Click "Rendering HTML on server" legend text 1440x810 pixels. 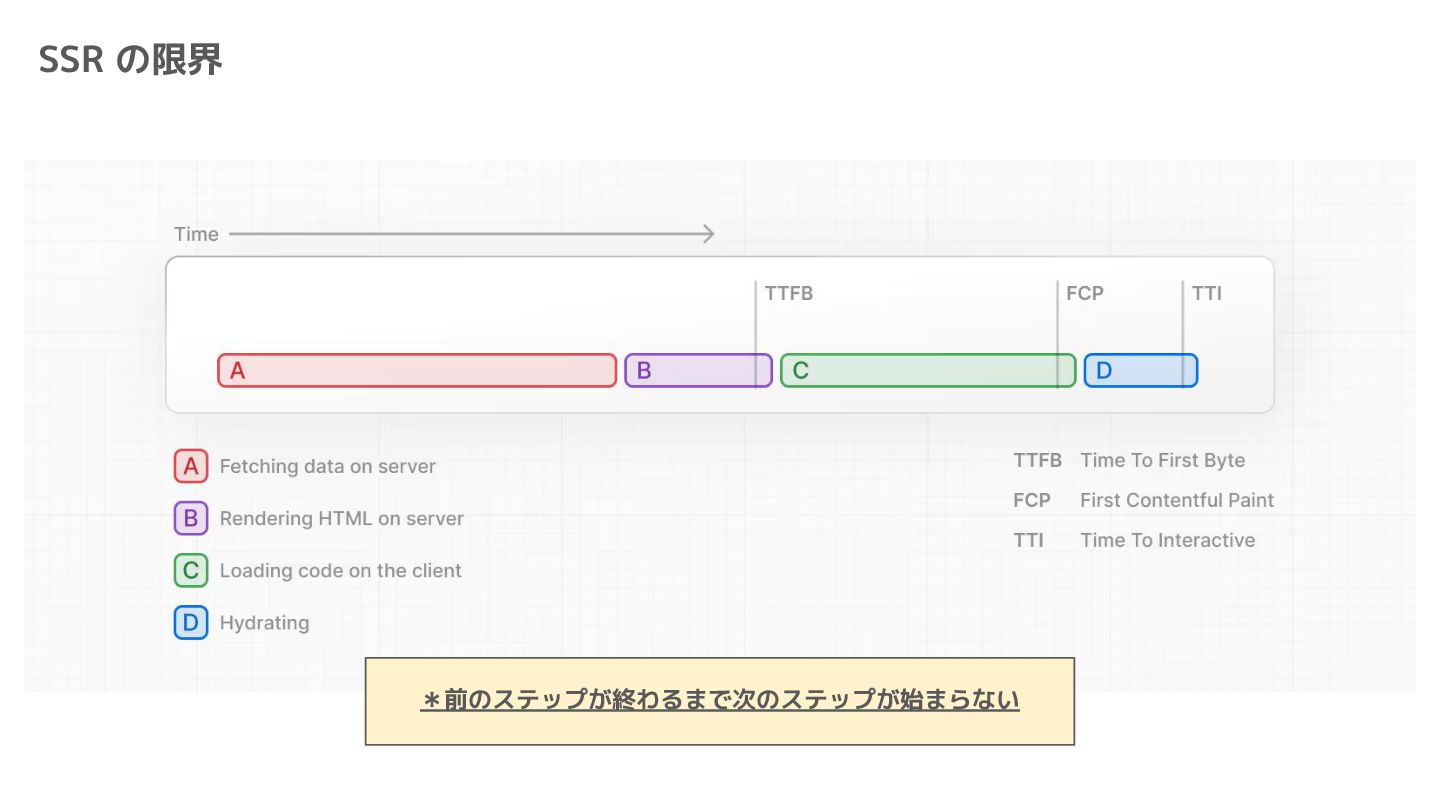[342, 519]
